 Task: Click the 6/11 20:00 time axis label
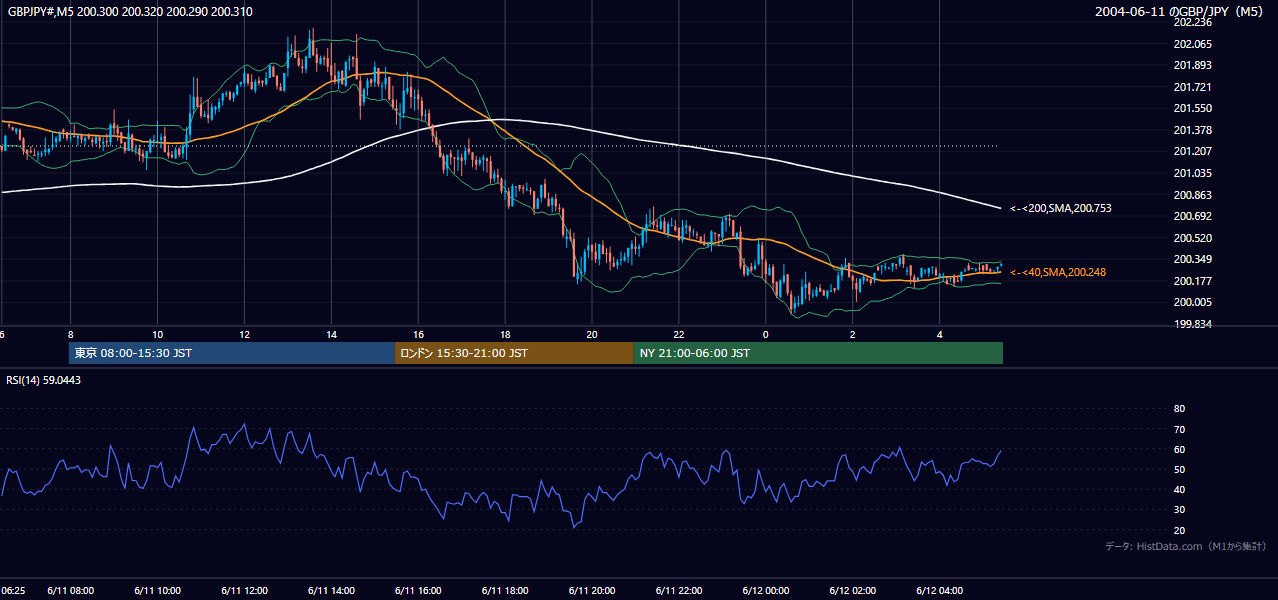point(592,590)
